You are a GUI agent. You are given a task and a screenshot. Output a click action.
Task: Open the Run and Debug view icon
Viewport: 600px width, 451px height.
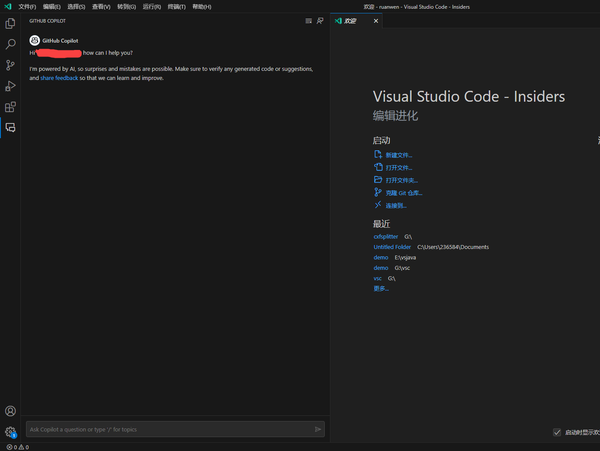point(10,86)
